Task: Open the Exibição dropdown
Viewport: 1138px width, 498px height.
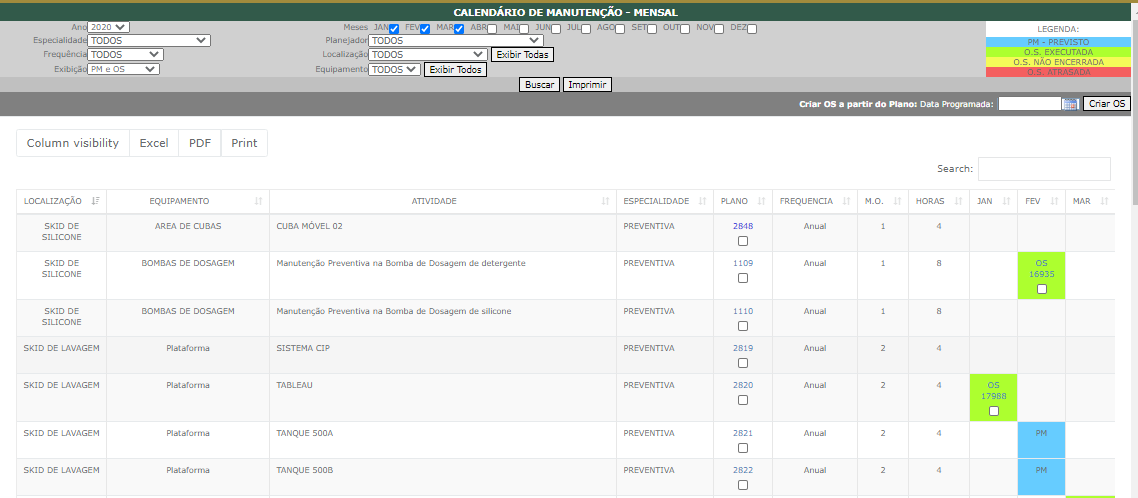Action: pos(123,69)
